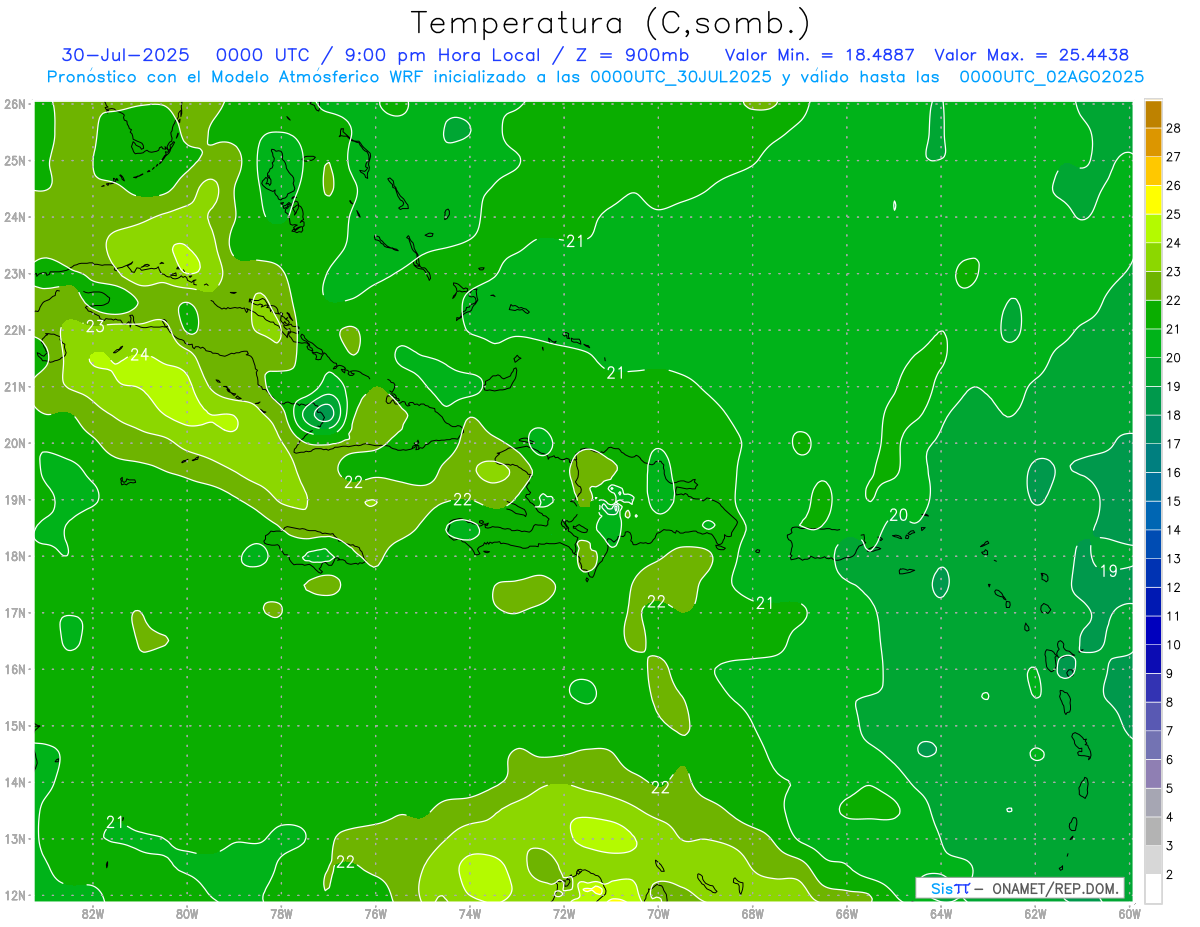Select the Valor Max. = 25.4438 readout
Image resolution: width=1200 pixels, height=927 pixels.
tap(1031, 55)
